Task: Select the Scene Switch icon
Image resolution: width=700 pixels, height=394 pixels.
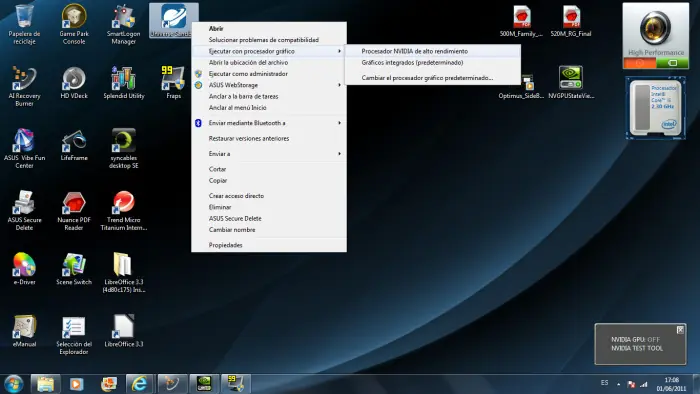Action: tap(74, 269)
